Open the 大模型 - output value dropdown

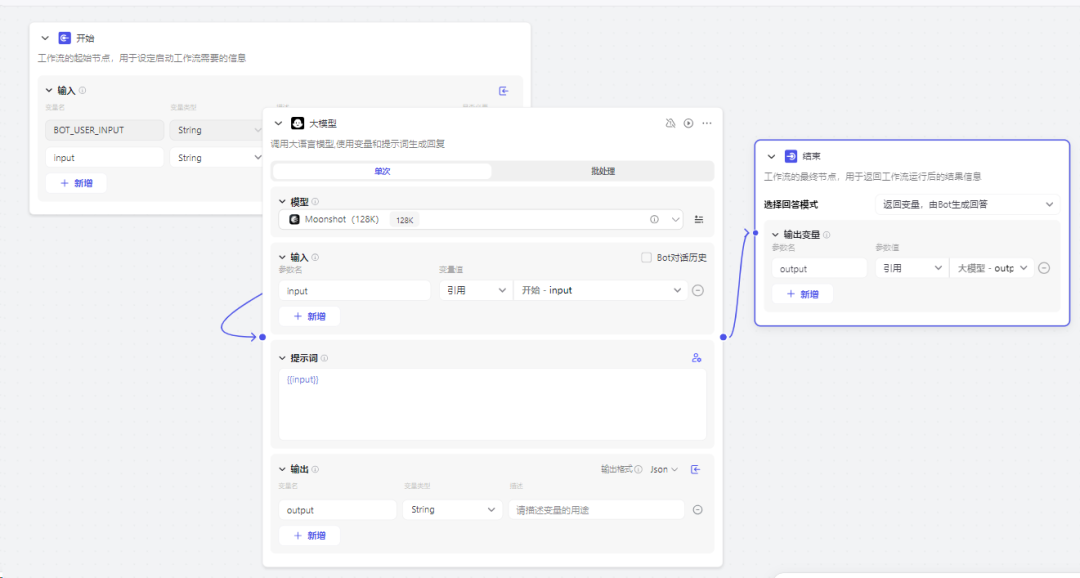992,268
